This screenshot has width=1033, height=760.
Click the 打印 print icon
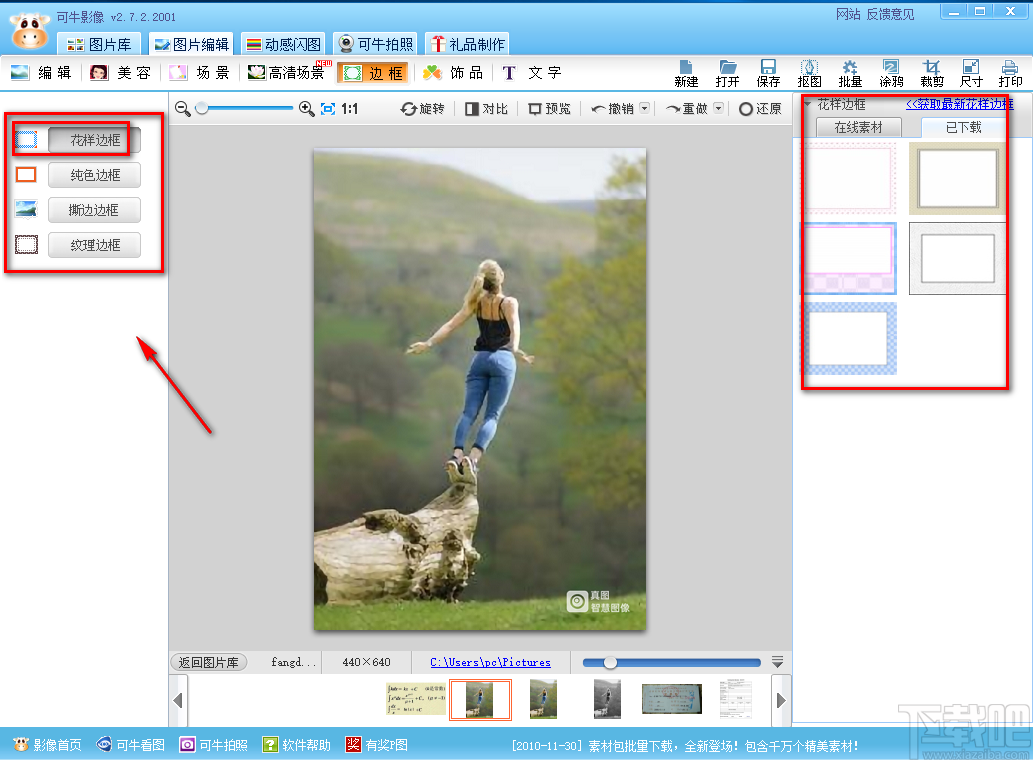pos(1010,74)
